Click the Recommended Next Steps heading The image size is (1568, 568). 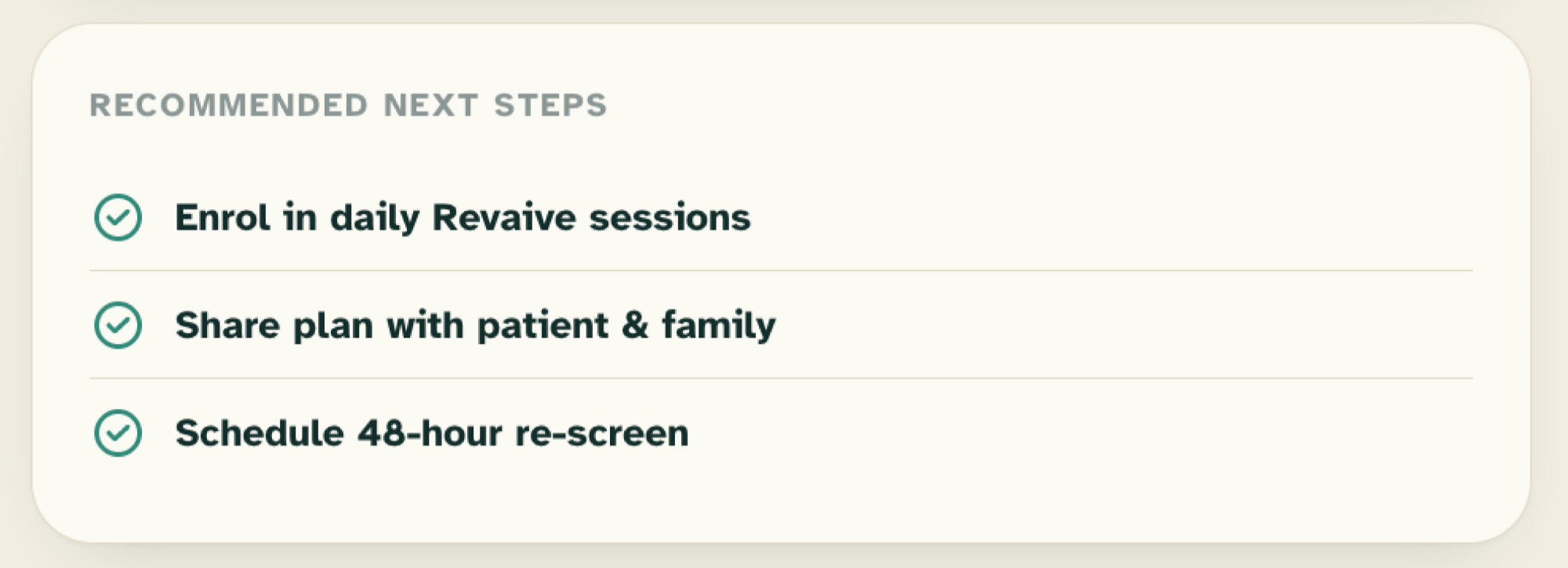coord(348,105)
